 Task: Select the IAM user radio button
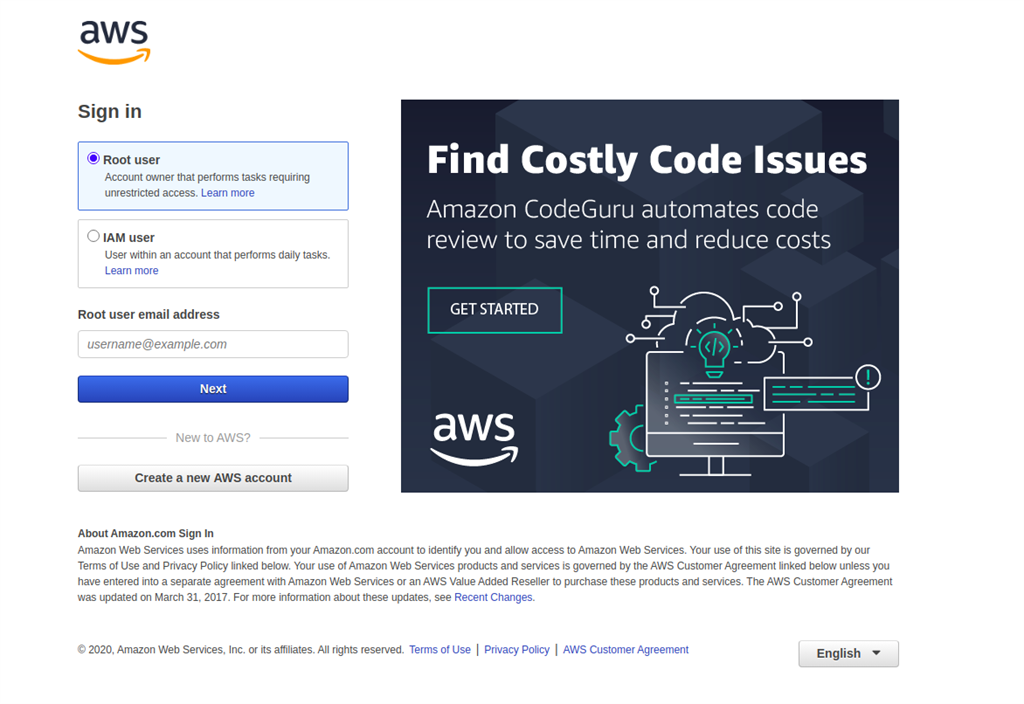tap(93, 236)
